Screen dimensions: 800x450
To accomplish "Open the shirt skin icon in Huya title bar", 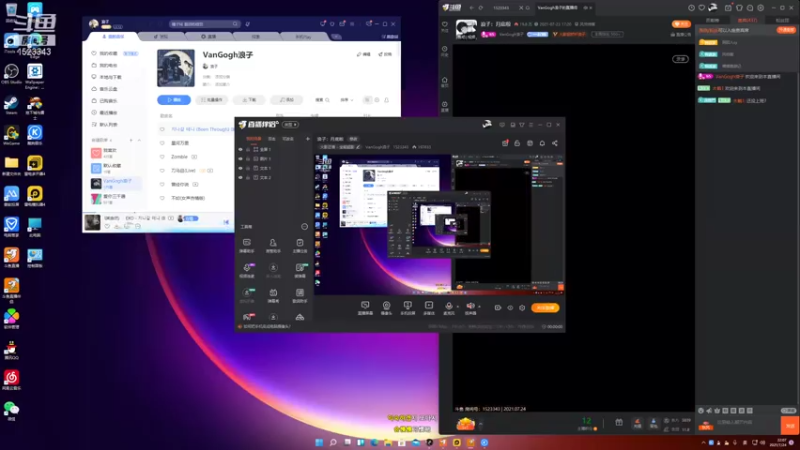I will click(739, 8).
